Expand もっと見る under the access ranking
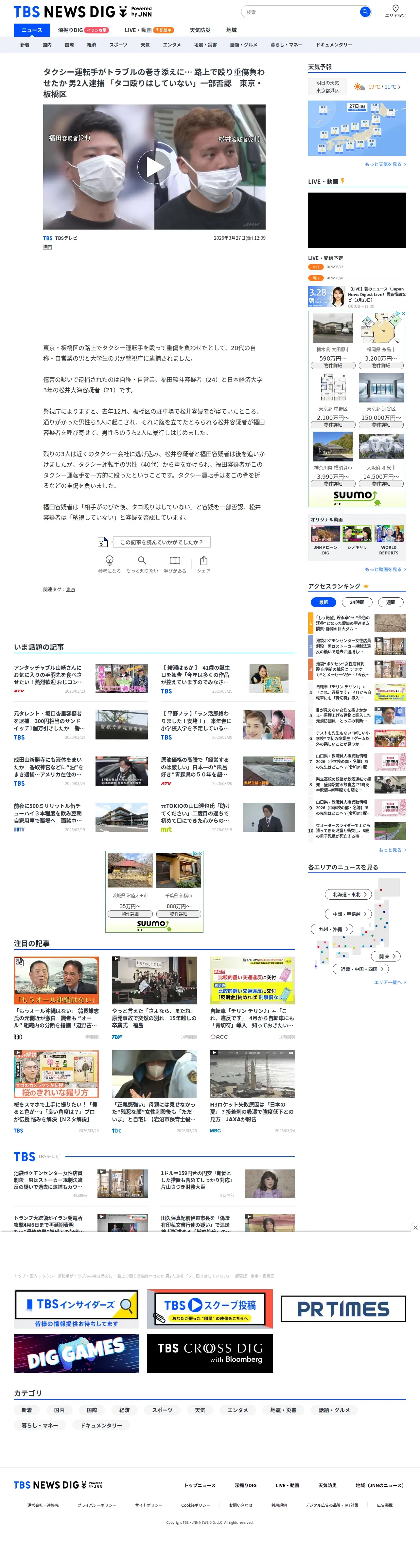This screenshot has width=420, height=1568. tap(392, 850)
